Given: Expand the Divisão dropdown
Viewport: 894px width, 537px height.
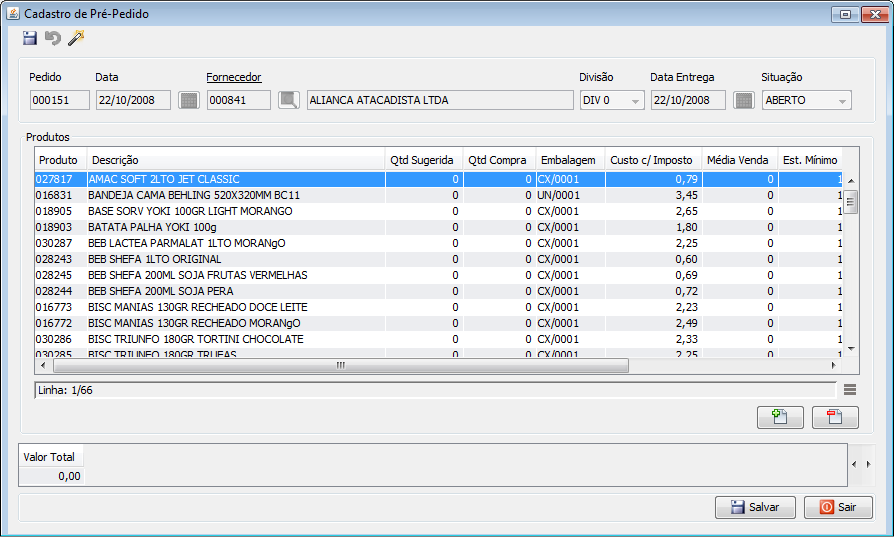Looking at the screenshot, I should point(635,101).
